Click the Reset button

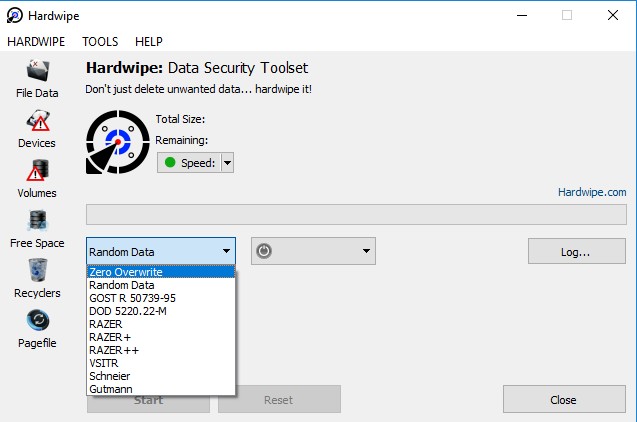[x=279, y=400]
